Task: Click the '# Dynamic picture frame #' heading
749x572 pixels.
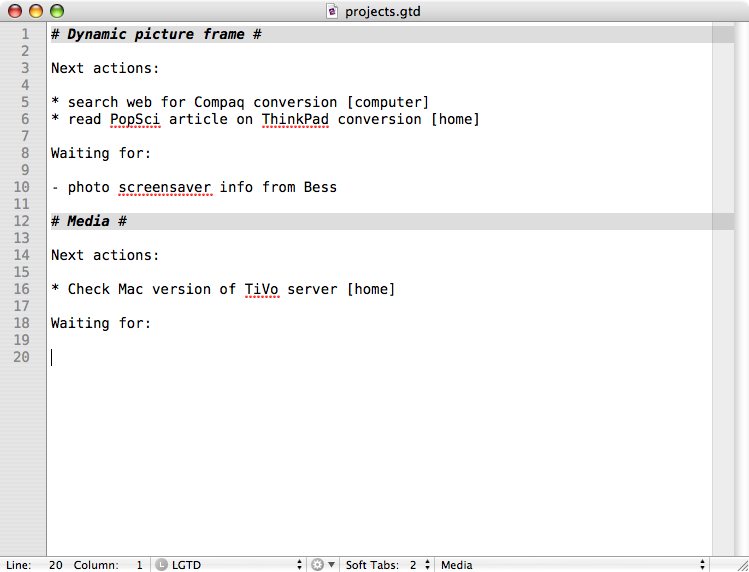Action: 156,34
